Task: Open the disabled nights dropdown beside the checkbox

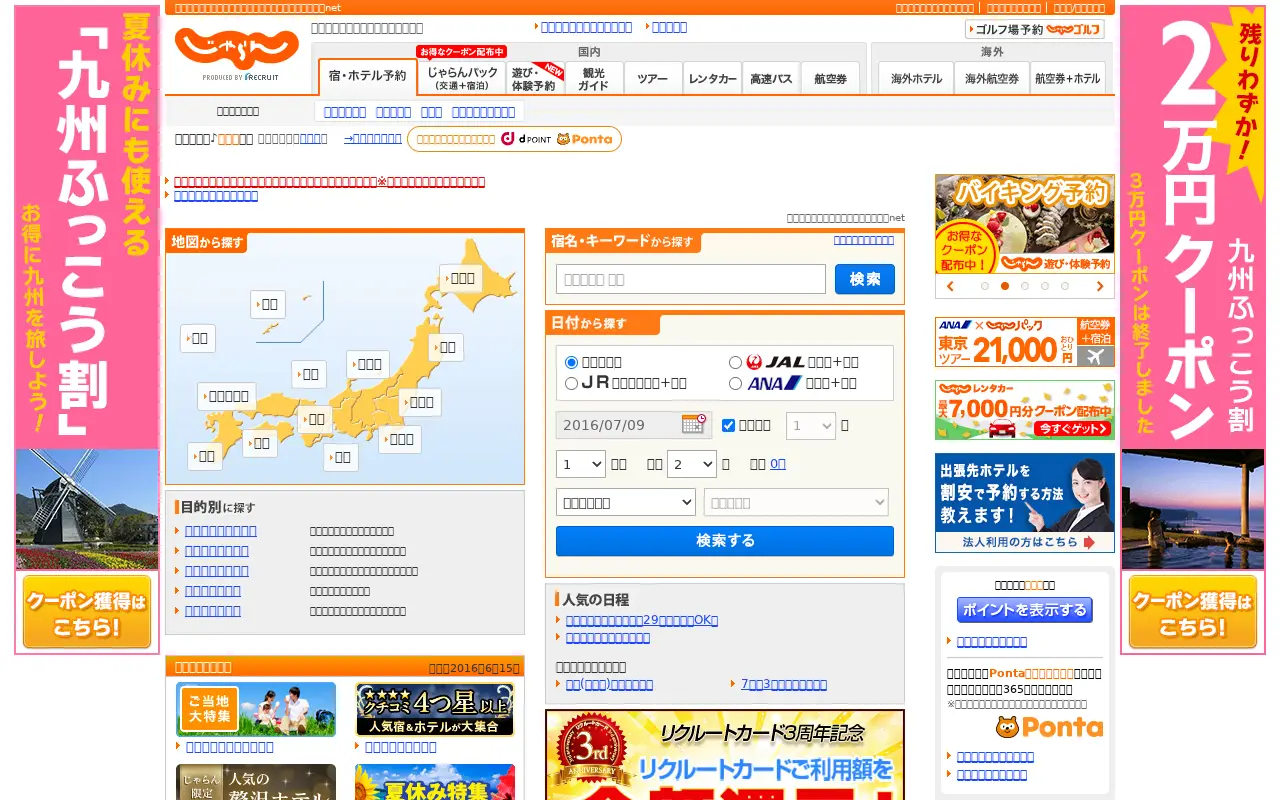Action: point(811,425)
